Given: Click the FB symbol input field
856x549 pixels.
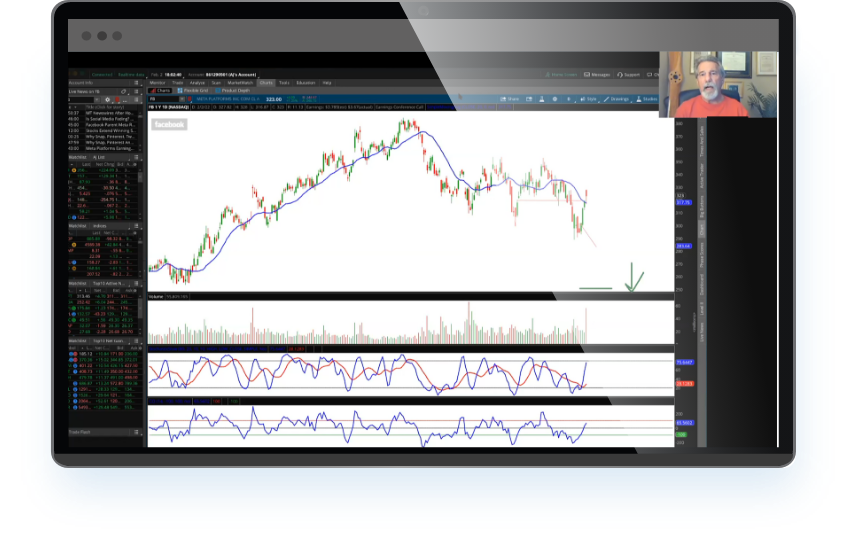Looking at the screenshot, I should point(163,99).
